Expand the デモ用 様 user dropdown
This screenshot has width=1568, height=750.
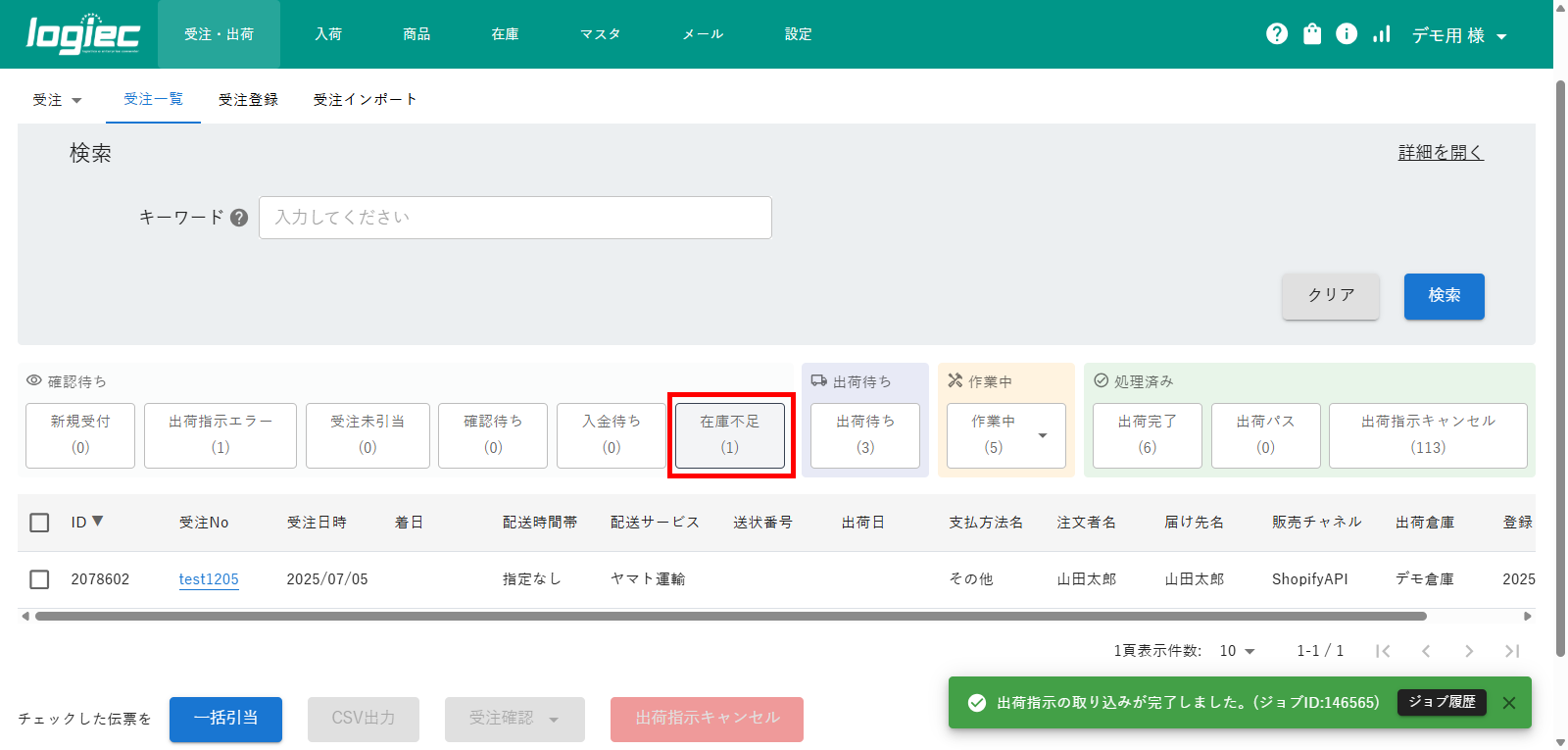click(1458, 35)
